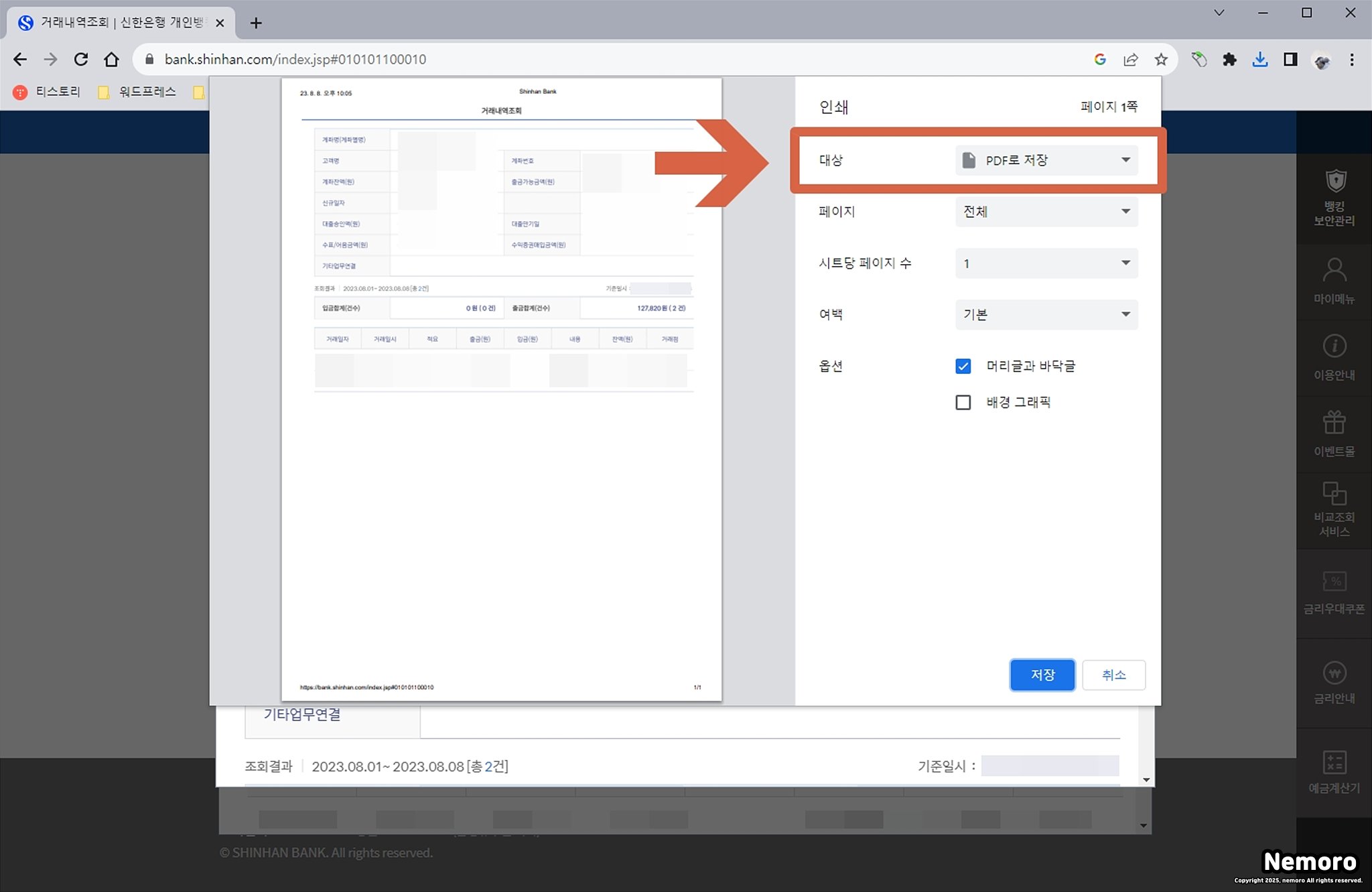Go to browser home page icon
The height and width of the screenshot is (892, 1372).
pos(111,60)
